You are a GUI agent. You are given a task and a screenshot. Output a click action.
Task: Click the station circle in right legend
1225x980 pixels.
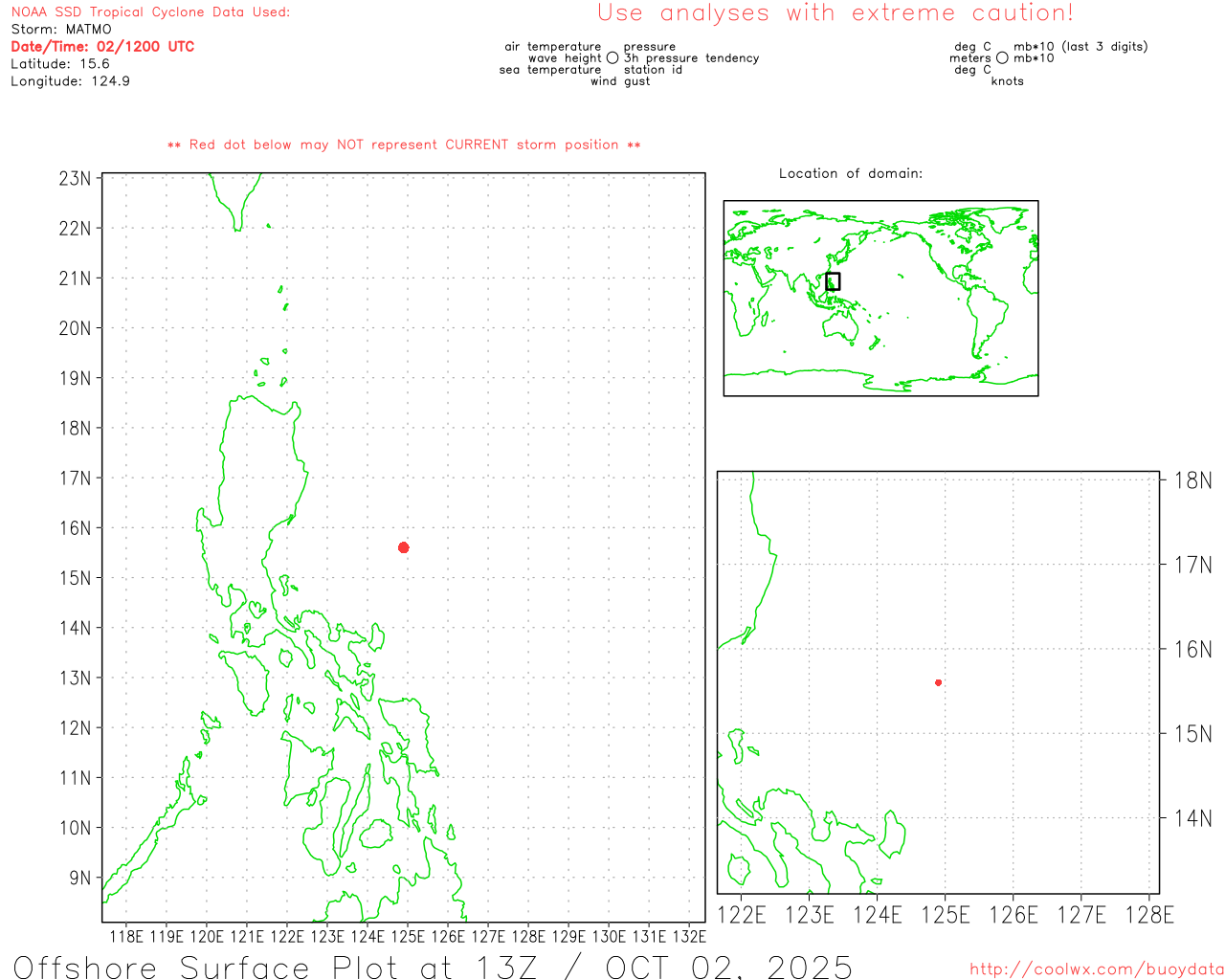(1002, 58)
